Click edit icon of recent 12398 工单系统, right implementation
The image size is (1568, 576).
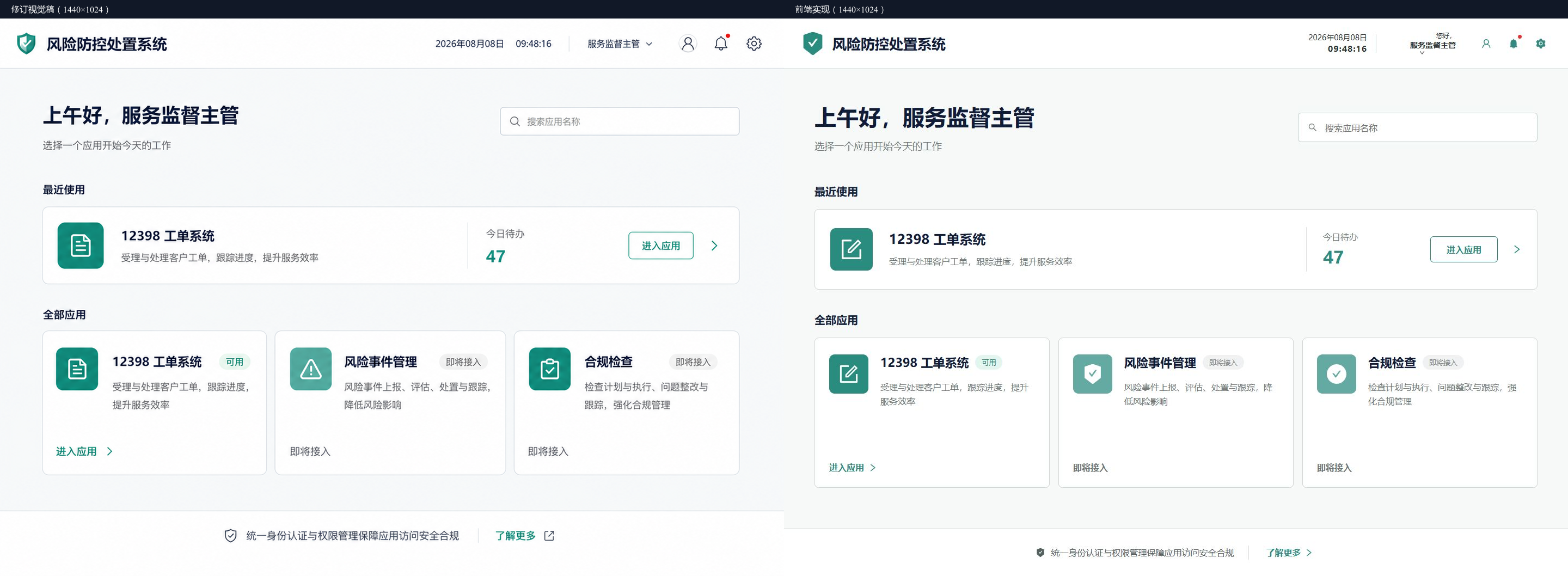(x=851, y=249)
